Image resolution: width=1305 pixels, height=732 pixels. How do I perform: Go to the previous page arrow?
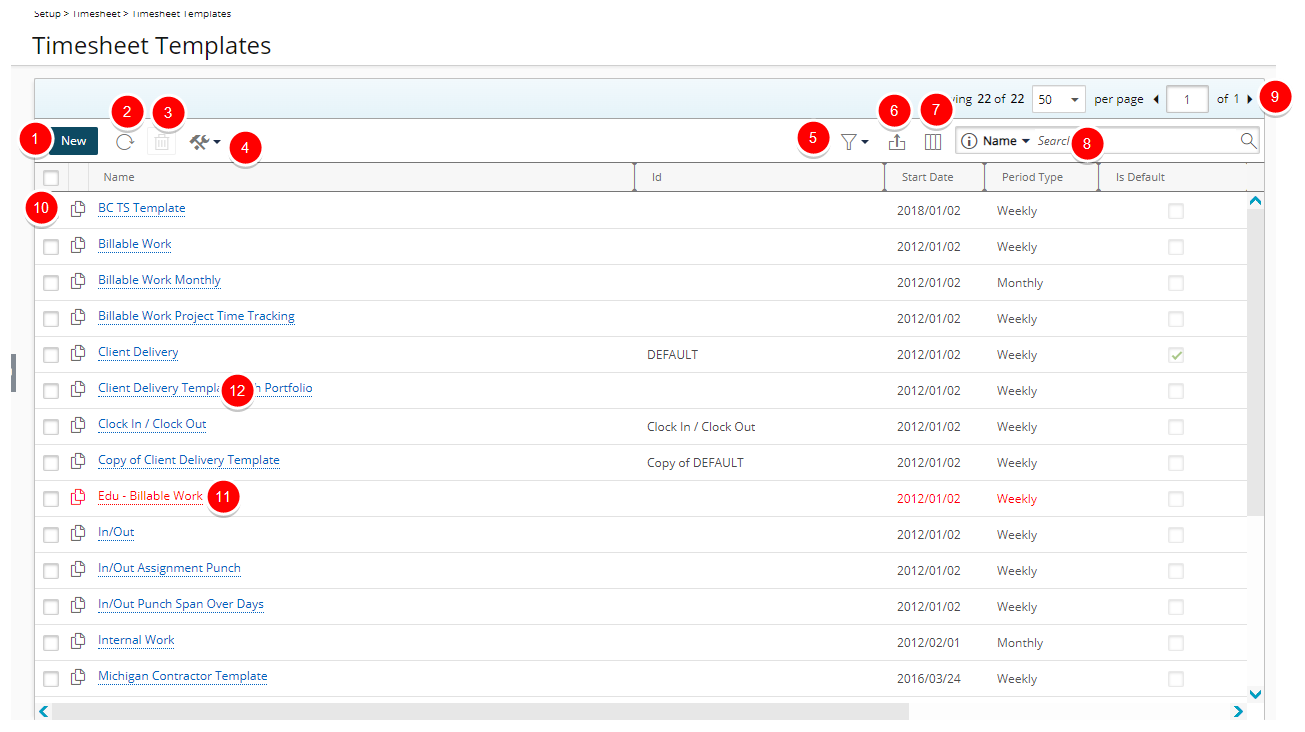coord(1156,99)
